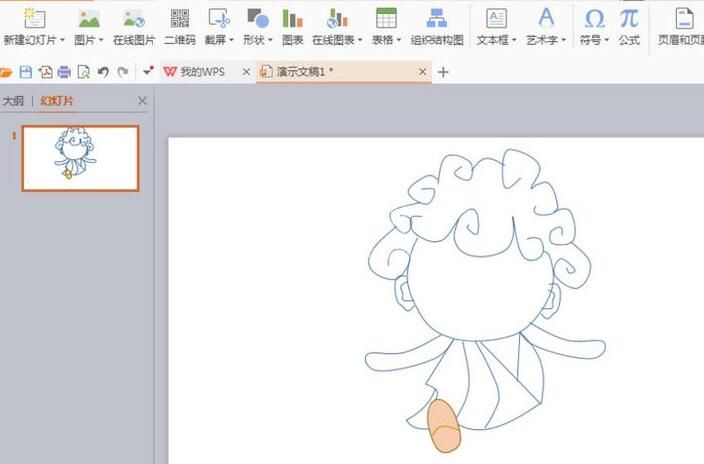Export to PDF icon in quick toolbar
Screen dimensions: 704x464
(45, 72)
